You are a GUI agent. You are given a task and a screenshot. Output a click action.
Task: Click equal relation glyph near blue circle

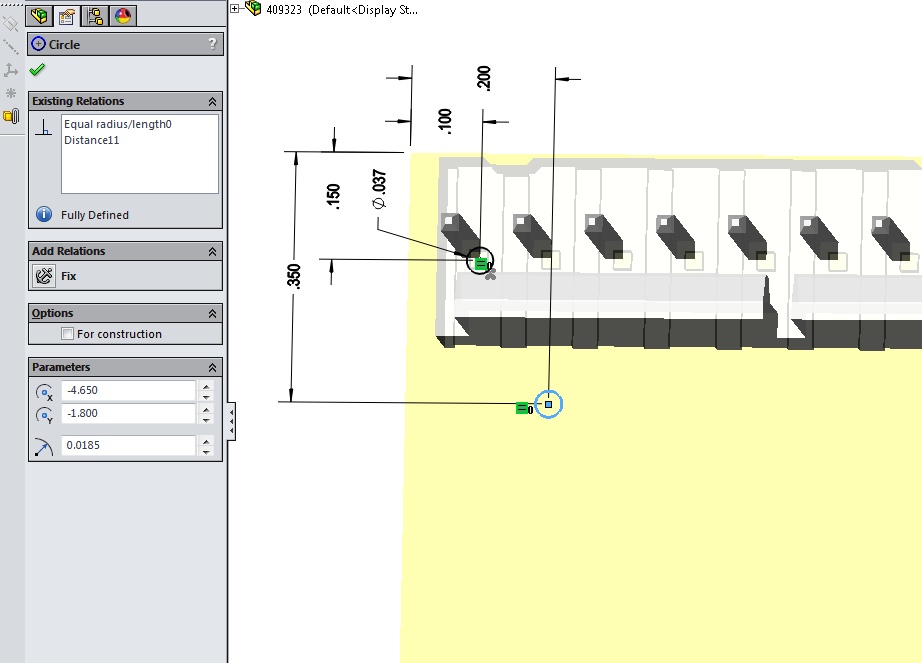coord(524,408)
